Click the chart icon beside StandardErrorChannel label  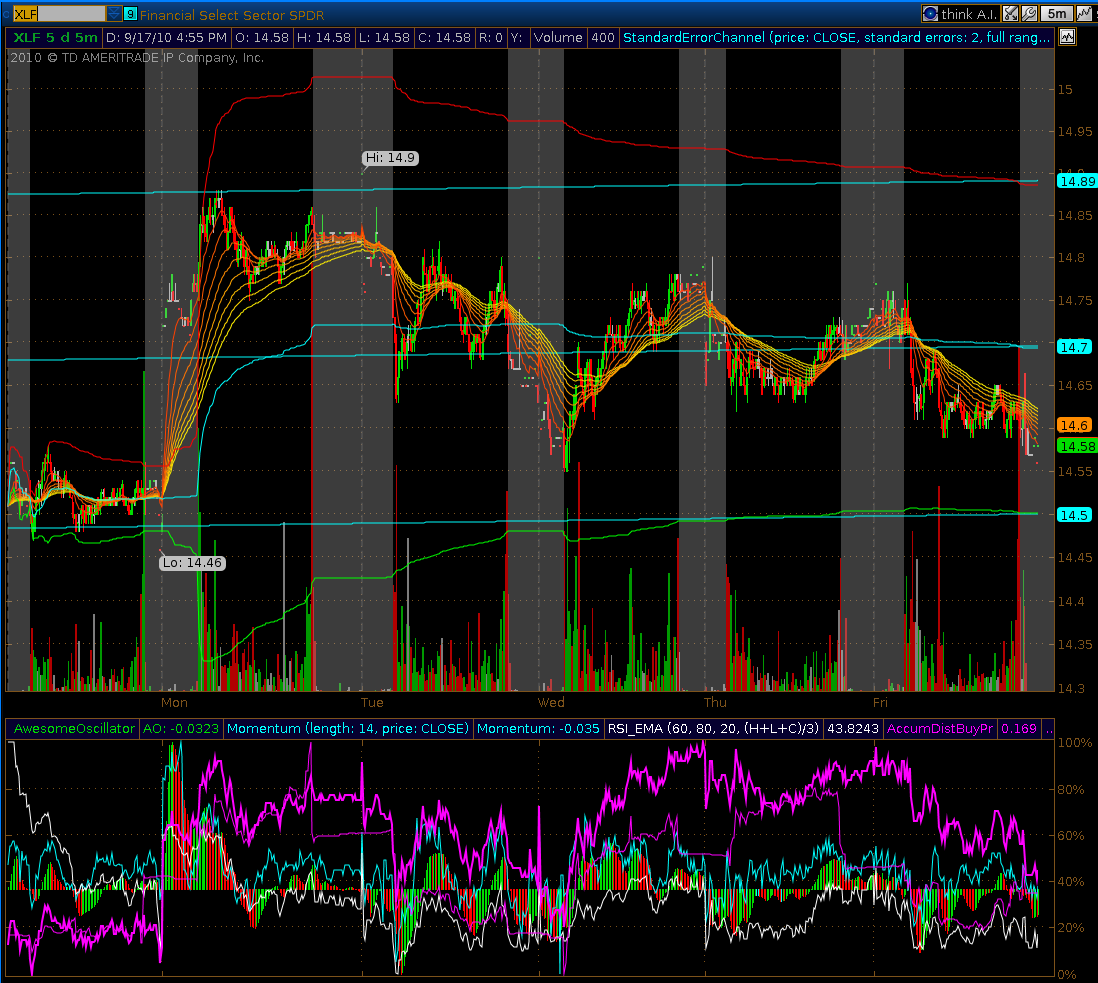pyautogui.click(x=1067, y=37)
